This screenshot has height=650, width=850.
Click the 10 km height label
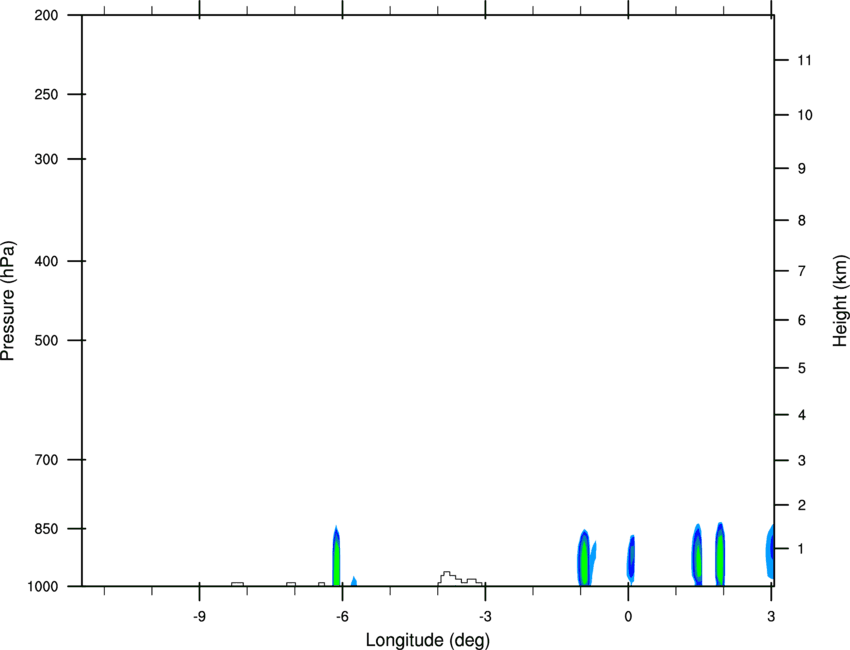tap(804, 115)
